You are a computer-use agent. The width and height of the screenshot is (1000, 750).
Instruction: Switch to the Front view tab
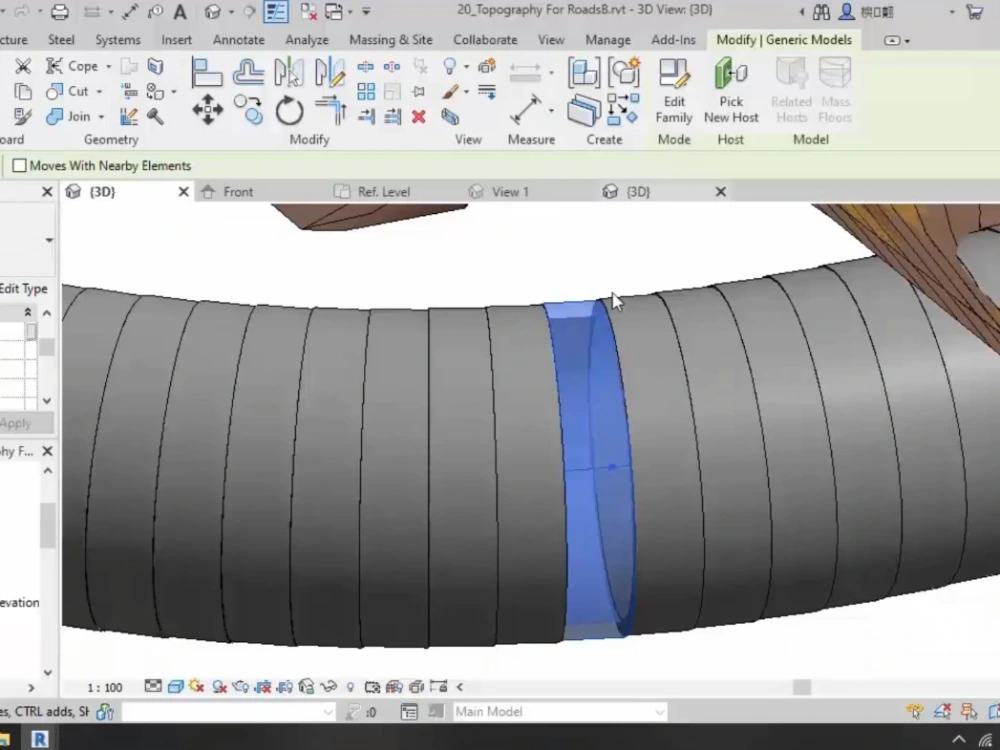pos(238,191)
